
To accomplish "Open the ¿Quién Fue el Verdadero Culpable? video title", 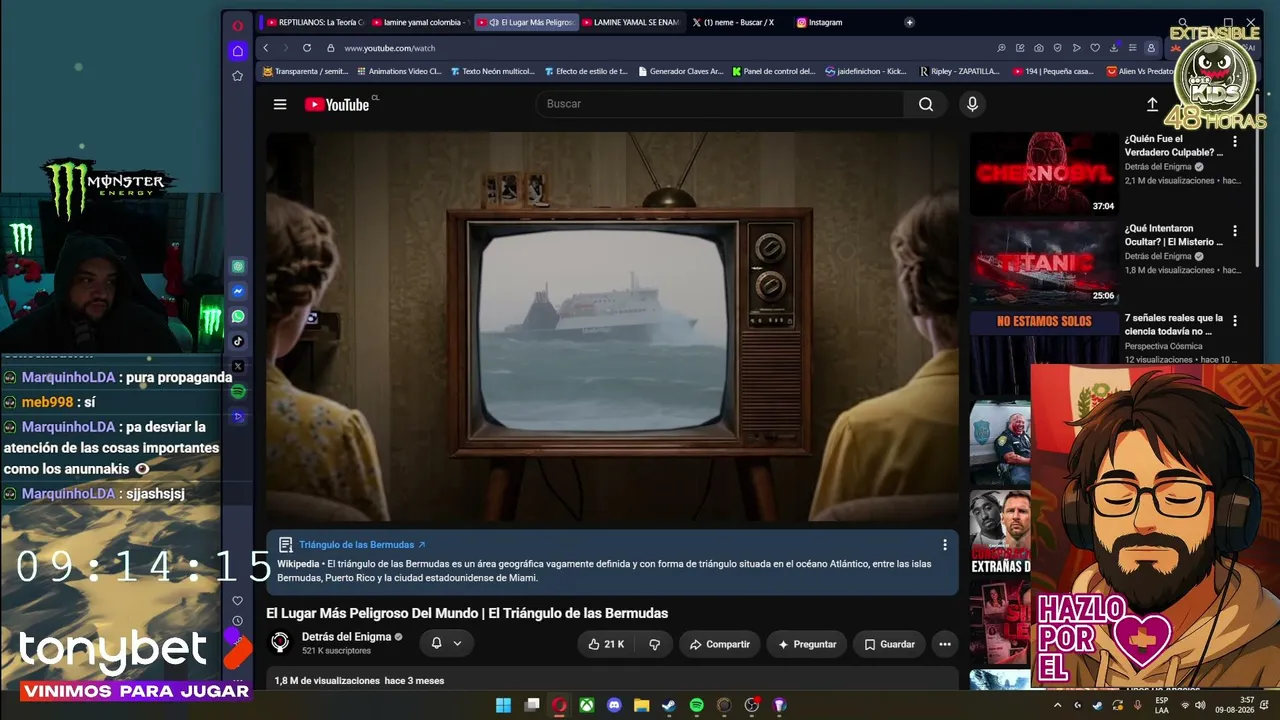I will pyautogui.click(x=1174, y=146).
